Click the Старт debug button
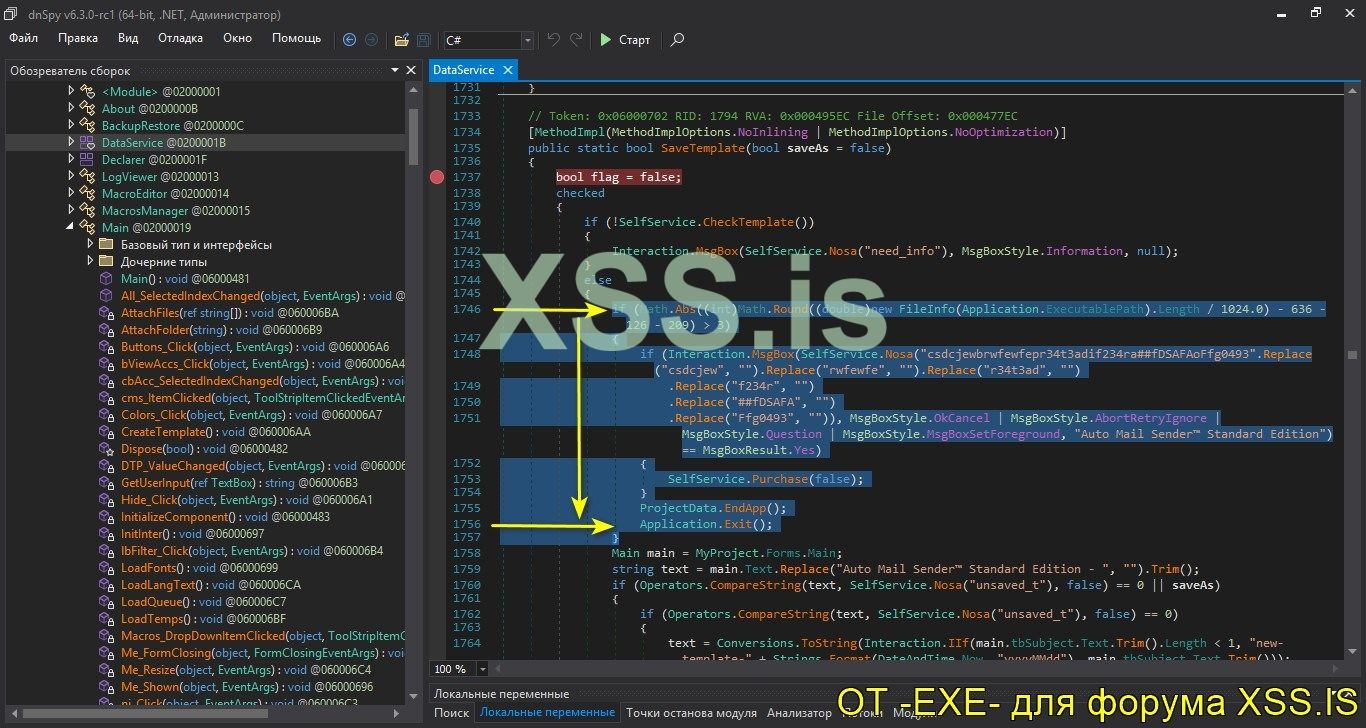 pyautogui.click(x=625, y=40)
